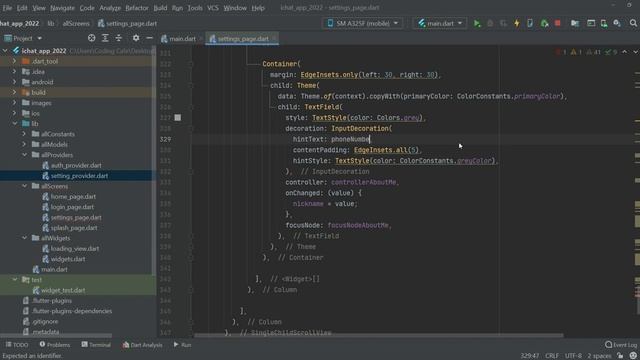Open widgets.dart in project tree
The image size is (640, 360).
coord(68,259)
